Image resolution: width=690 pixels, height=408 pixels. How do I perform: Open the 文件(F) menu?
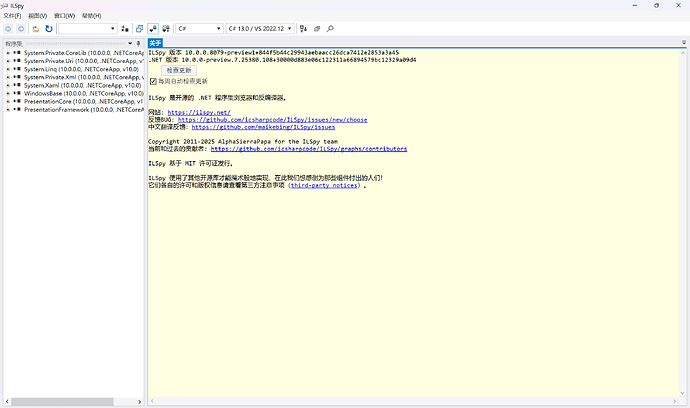coord(12,16)
